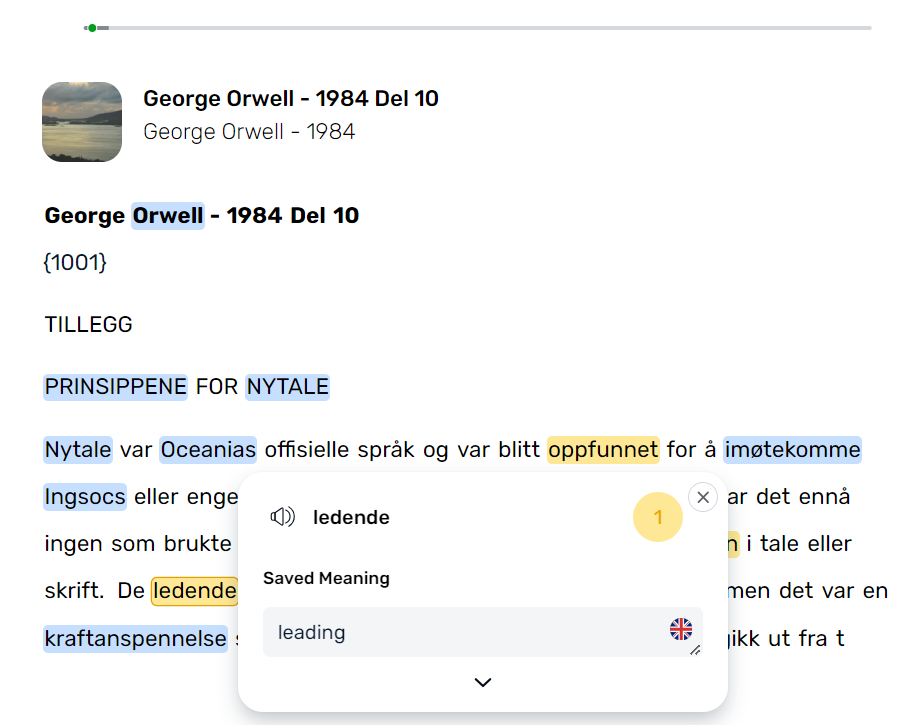Click the word offisielle in the paragraph
The height and width of the screenshot is (725, 921).
pos(307,449)
